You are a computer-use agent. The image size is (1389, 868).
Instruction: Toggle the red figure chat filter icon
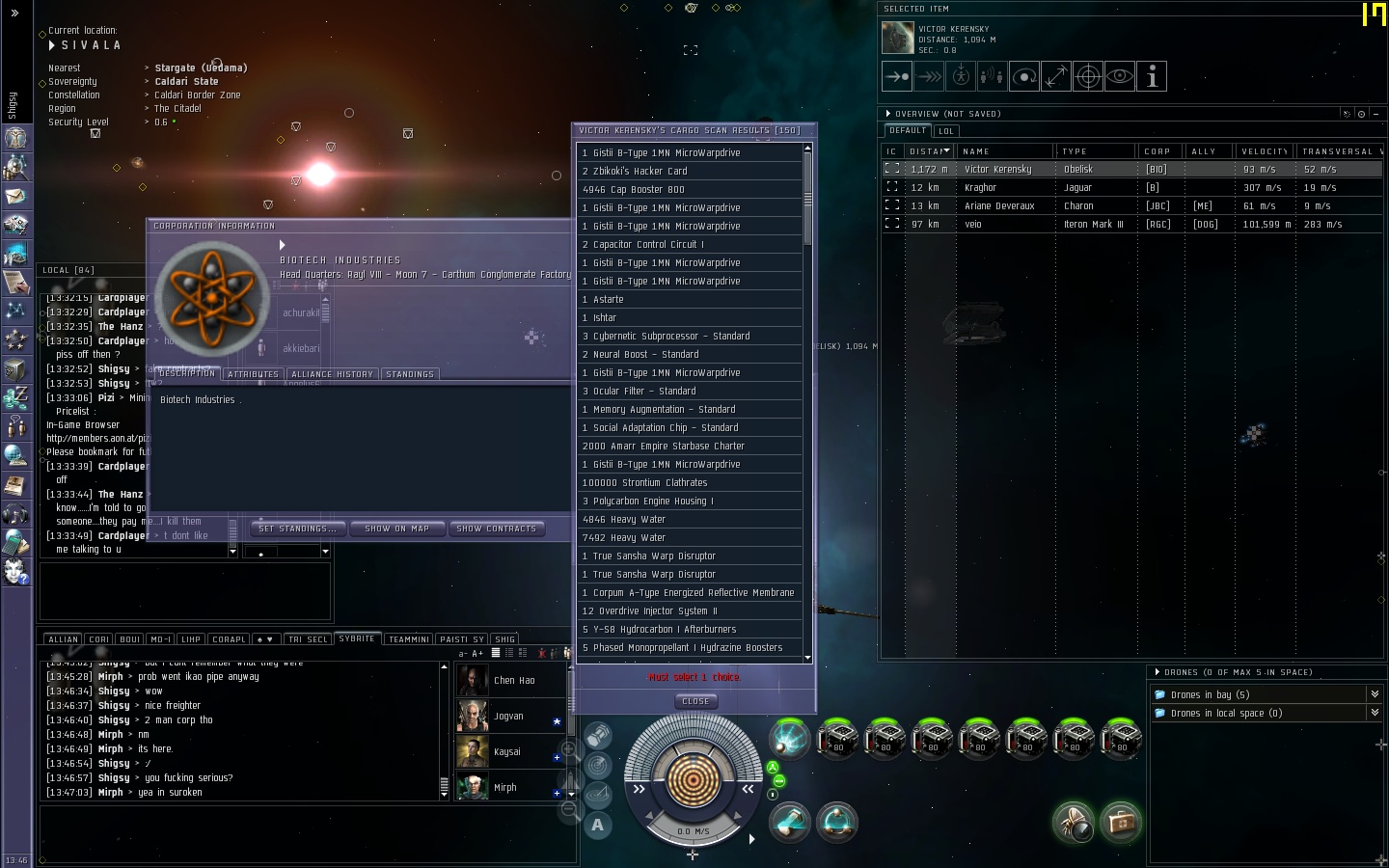[x=542, y=653]
